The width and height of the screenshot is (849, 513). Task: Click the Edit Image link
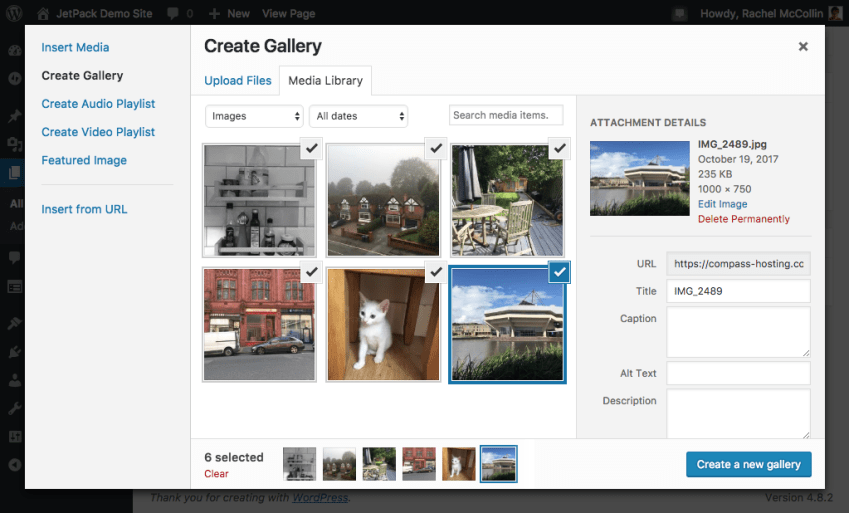click(722, 204)
